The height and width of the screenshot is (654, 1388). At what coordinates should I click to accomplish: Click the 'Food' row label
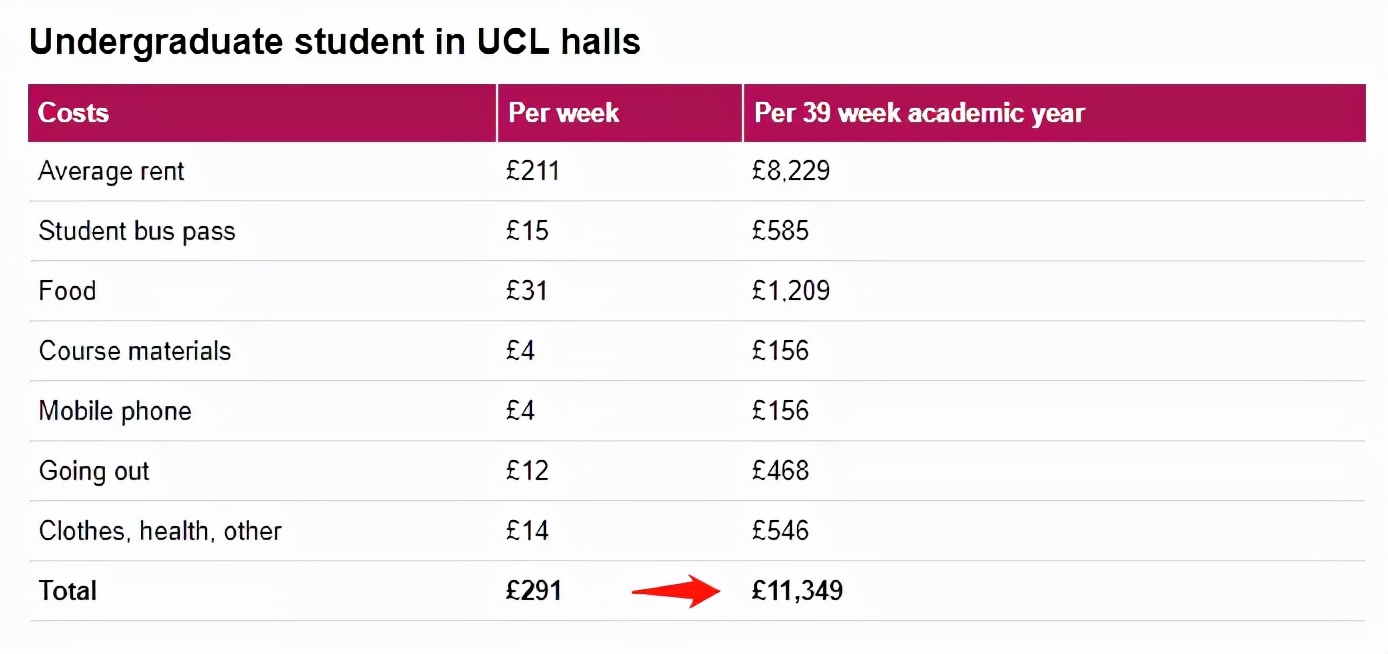67,291
